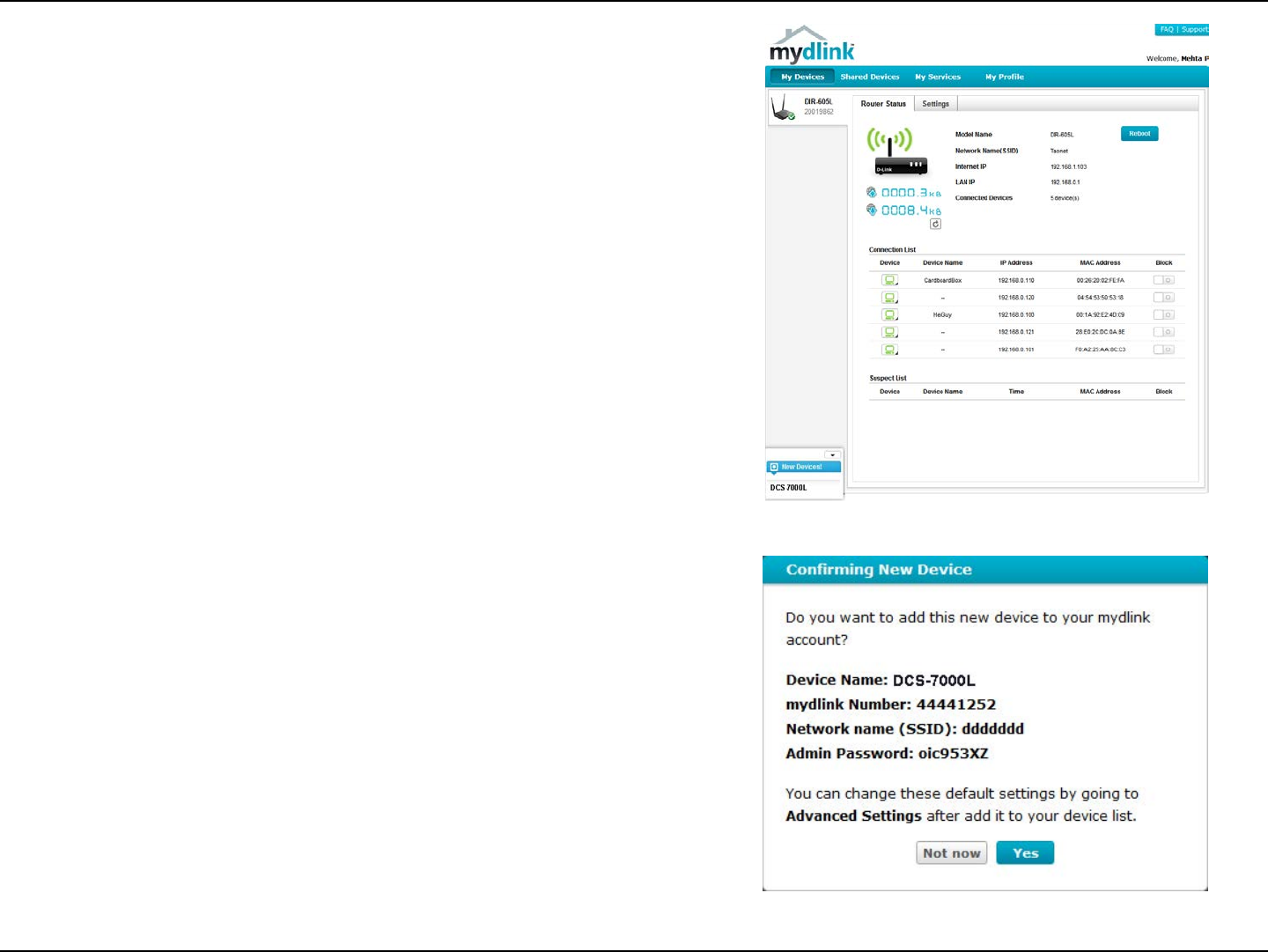This screenshot has height=952, width=1268.
Task: Collapse the New Devices panel arrow
Action: [832, 455]
